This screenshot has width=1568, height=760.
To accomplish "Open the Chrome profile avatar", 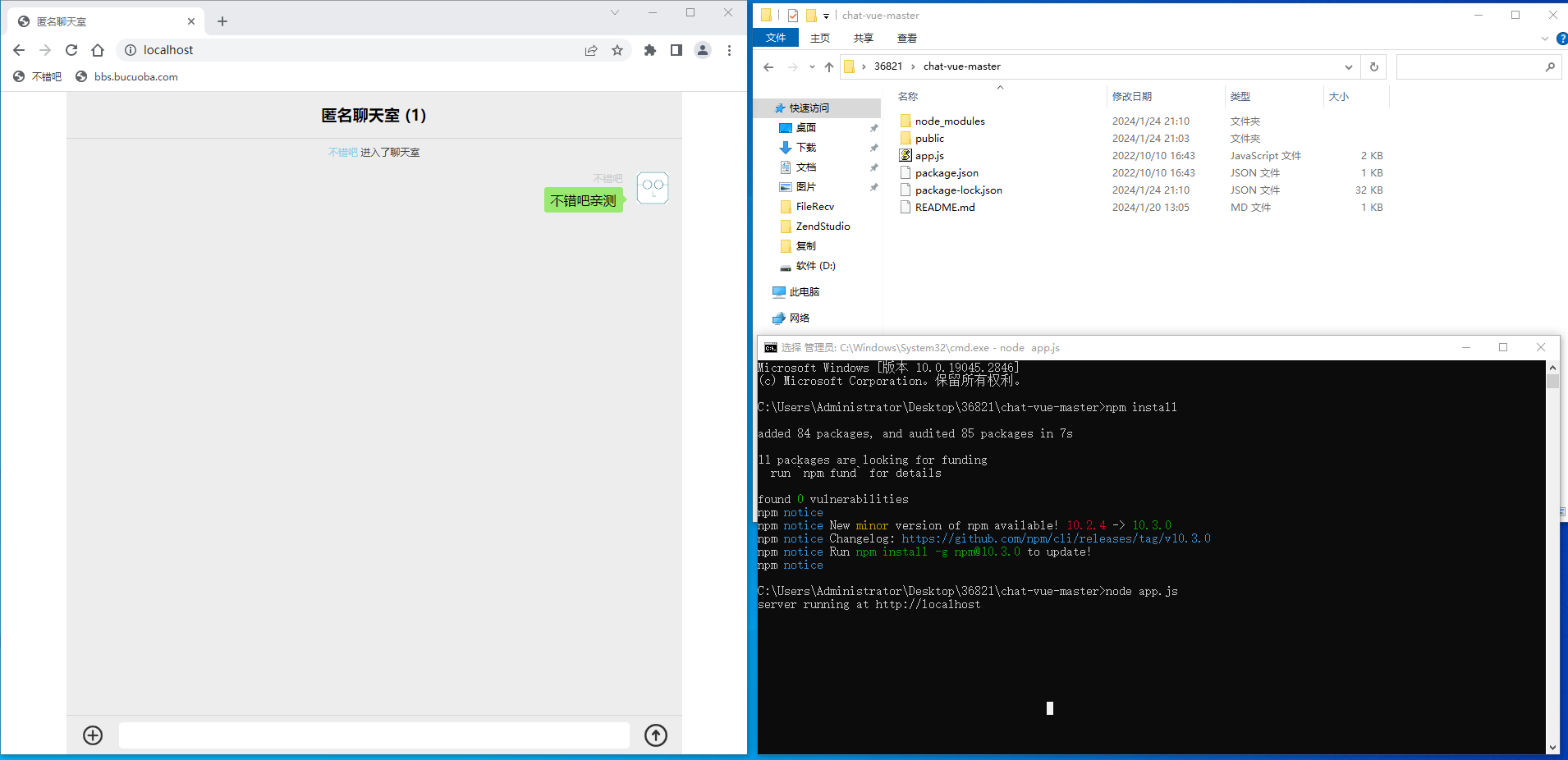I will coord(703,50).
